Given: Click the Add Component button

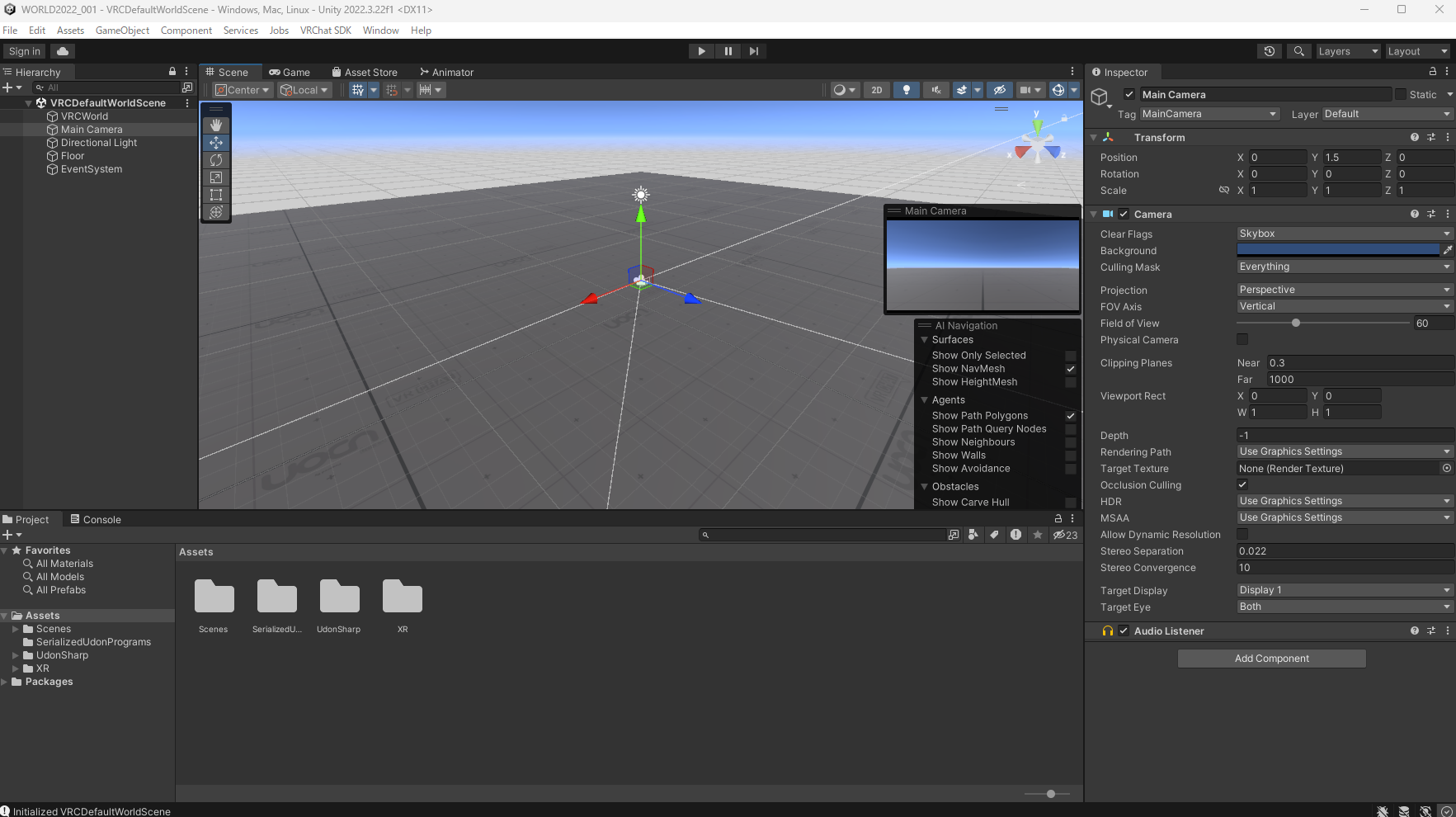Looking at the screenshot, I should pos(1272,659).
